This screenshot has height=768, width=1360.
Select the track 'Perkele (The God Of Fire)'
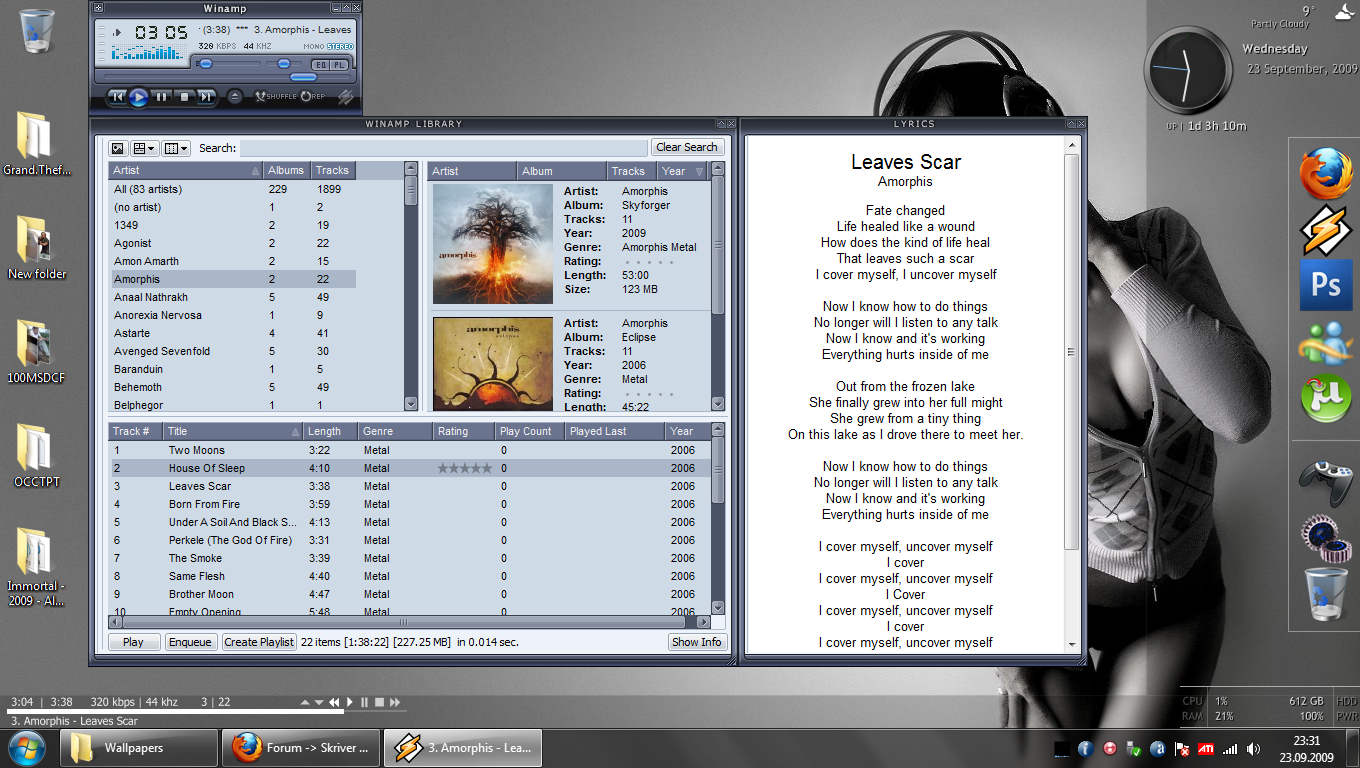[410, 540]
